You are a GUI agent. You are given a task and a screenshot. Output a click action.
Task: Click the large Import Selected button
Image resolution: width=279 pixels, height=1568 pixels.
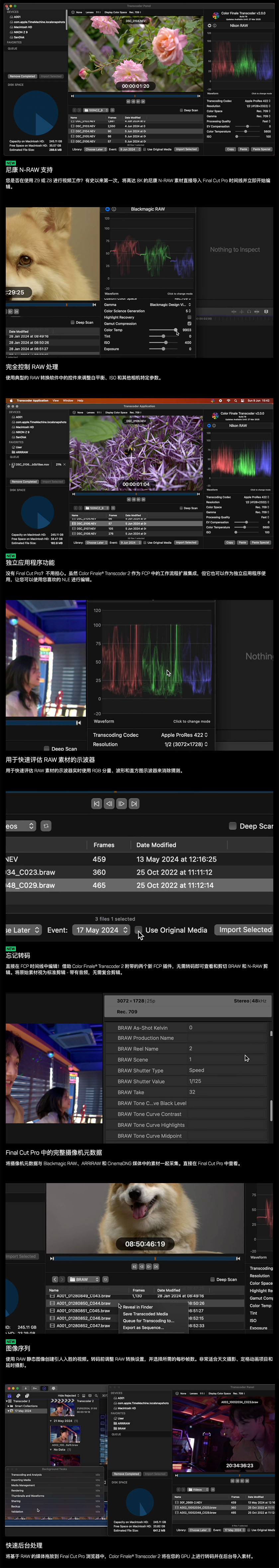coord(245,929)
